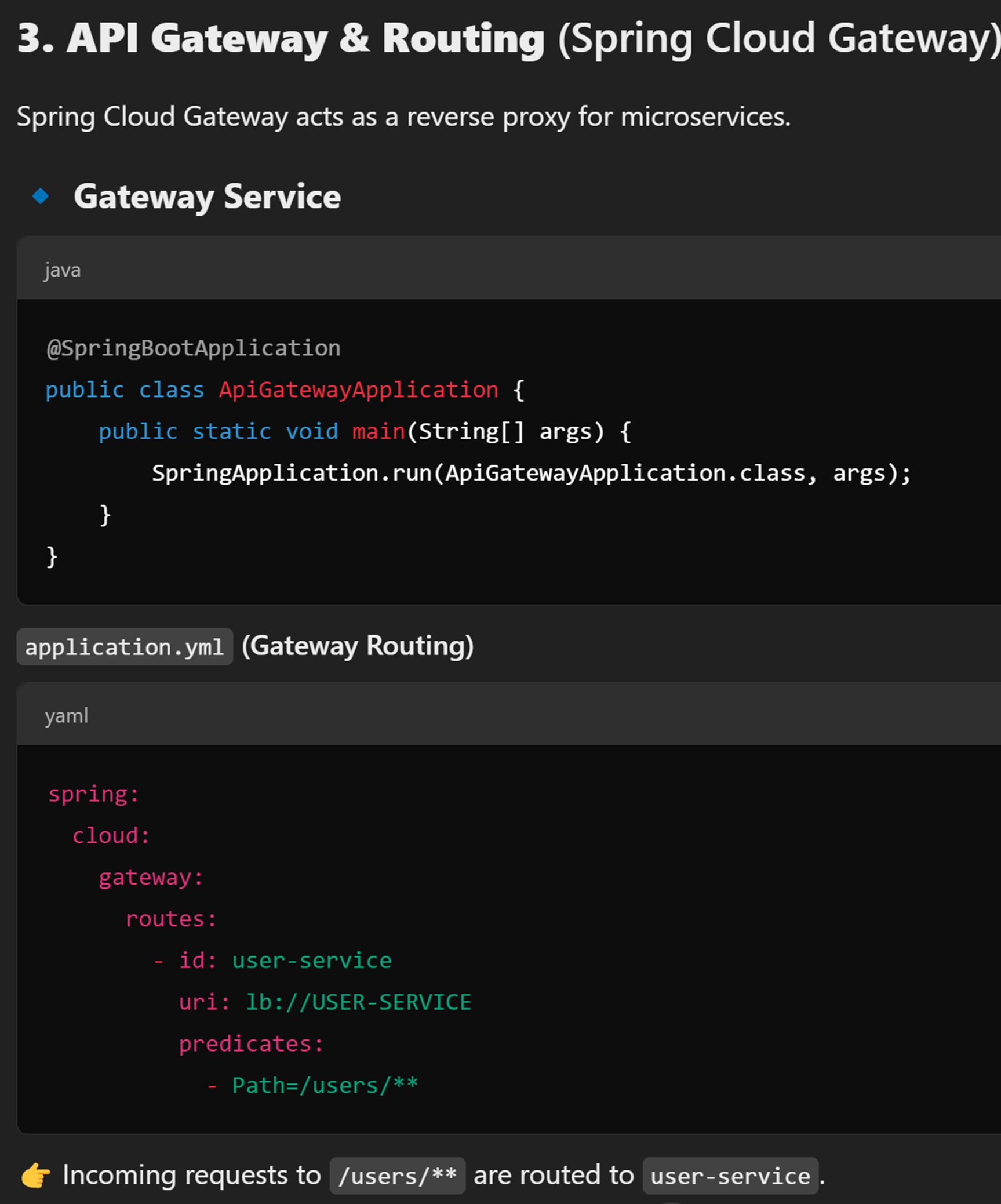1001x1204 pixels.
Task: Click the "Gateway Service" subheading
Action: (x=207, y=197)
